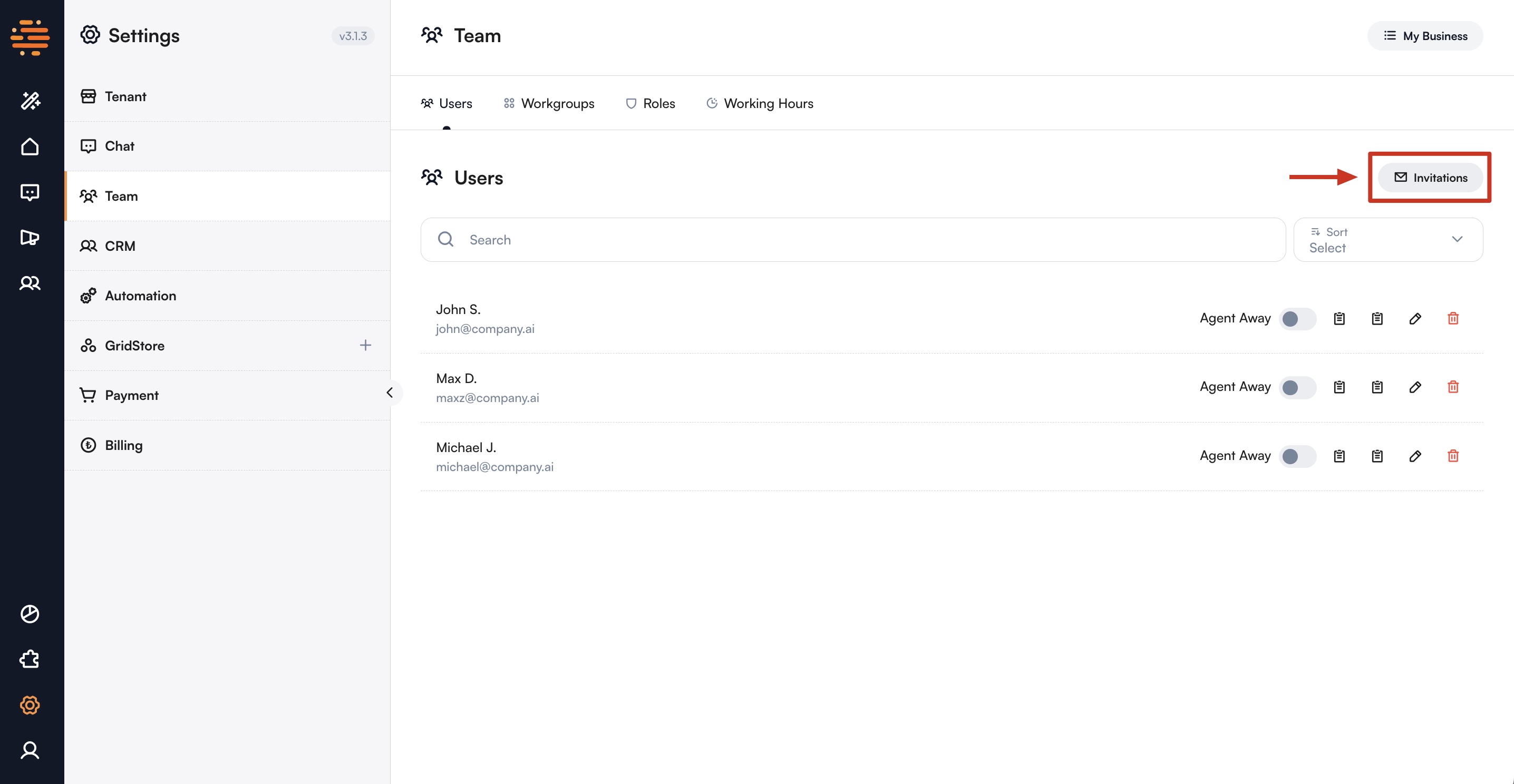Expand GridStore with the plus icon
This screenshot has width=1514, height=784.
pos(365,345)
